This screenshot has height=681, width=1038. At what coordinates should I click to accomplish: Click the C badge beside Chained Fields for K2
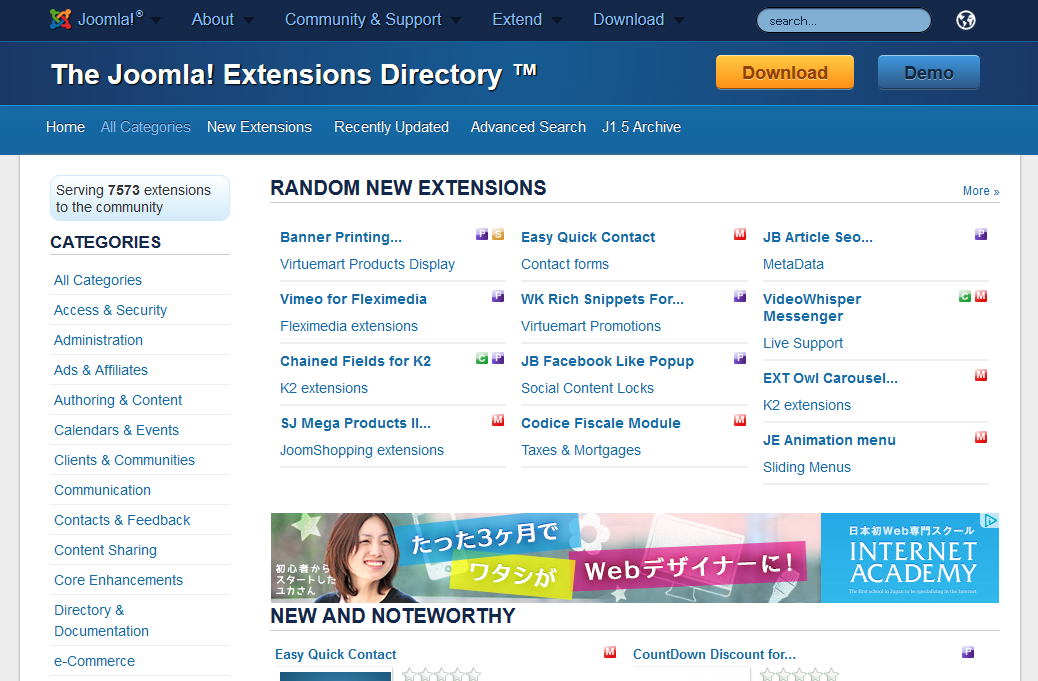pyautogui.click(x=482, y=358)
